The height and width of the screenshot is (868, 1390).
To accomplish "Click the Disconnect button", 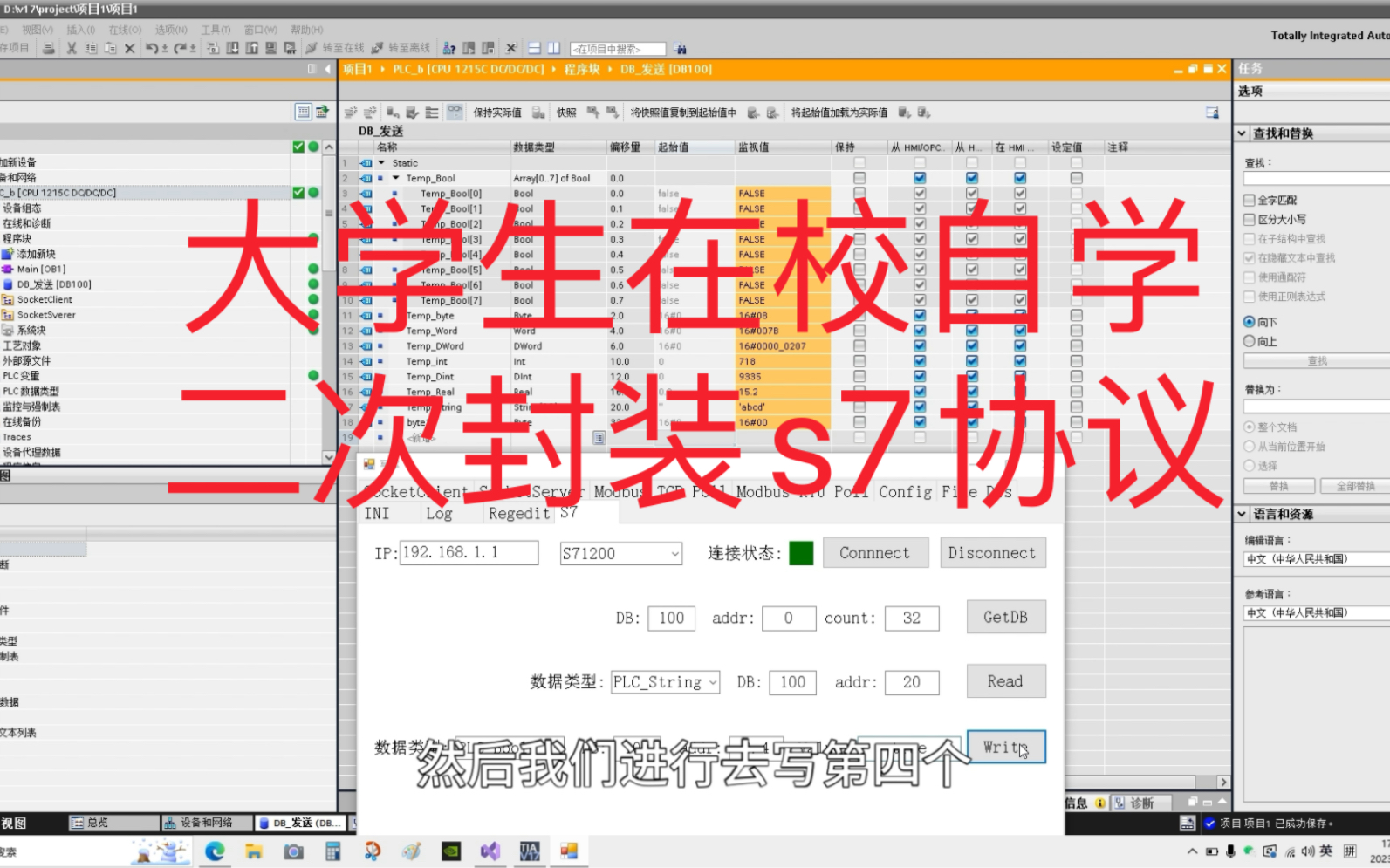I will 992,553.
